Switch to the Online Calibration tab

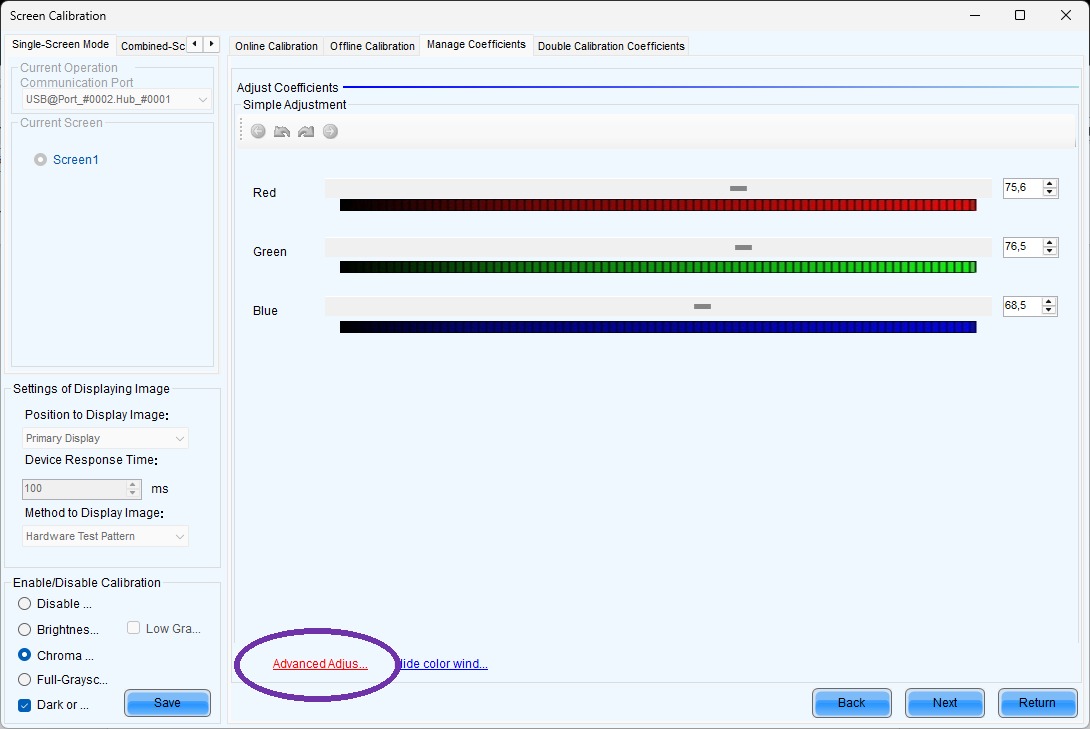[276, 46]
